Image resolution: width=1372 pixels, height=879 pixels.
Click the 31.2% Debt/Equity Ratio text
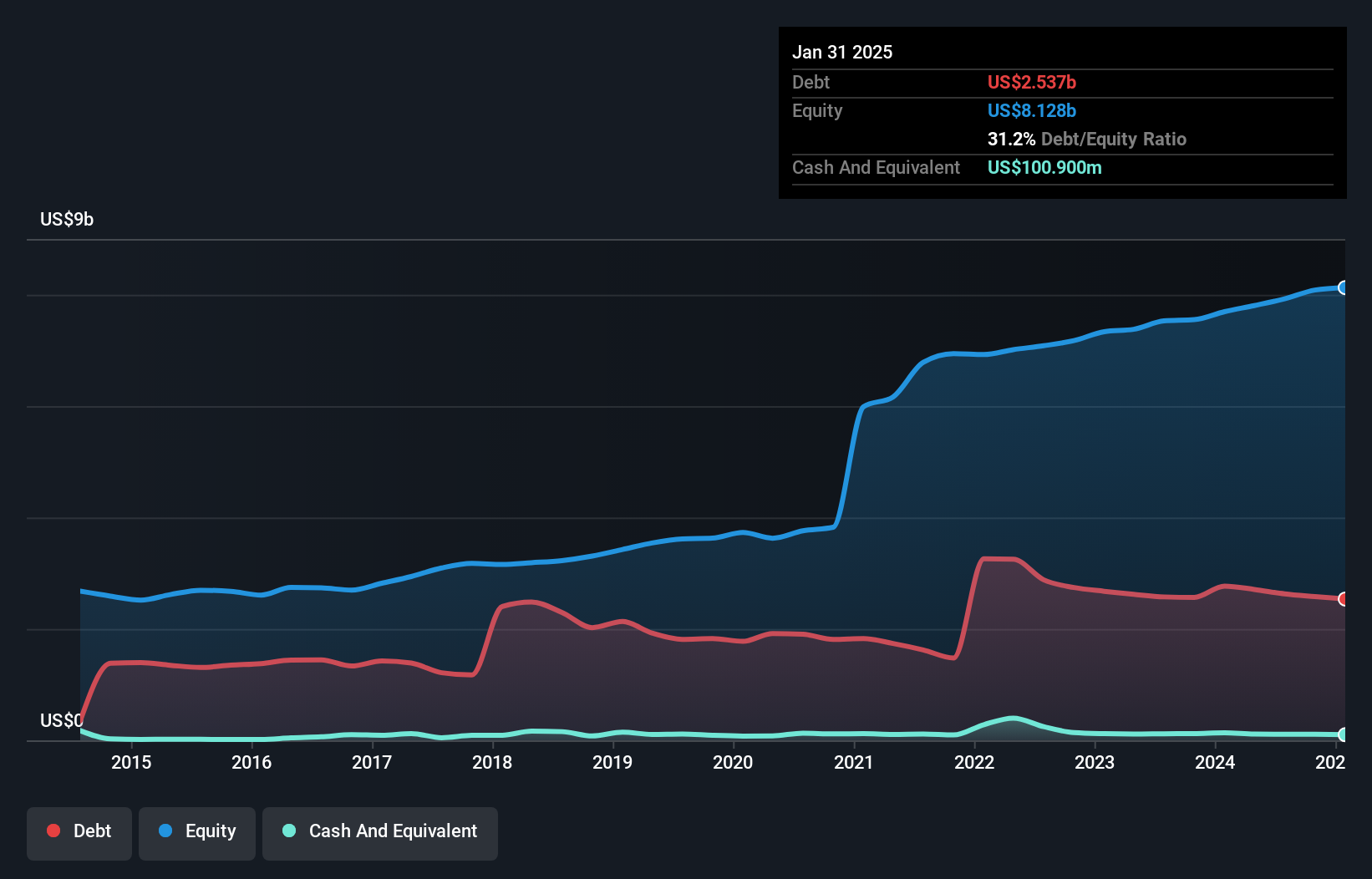pyautogui.click(x=1087, y=139)
